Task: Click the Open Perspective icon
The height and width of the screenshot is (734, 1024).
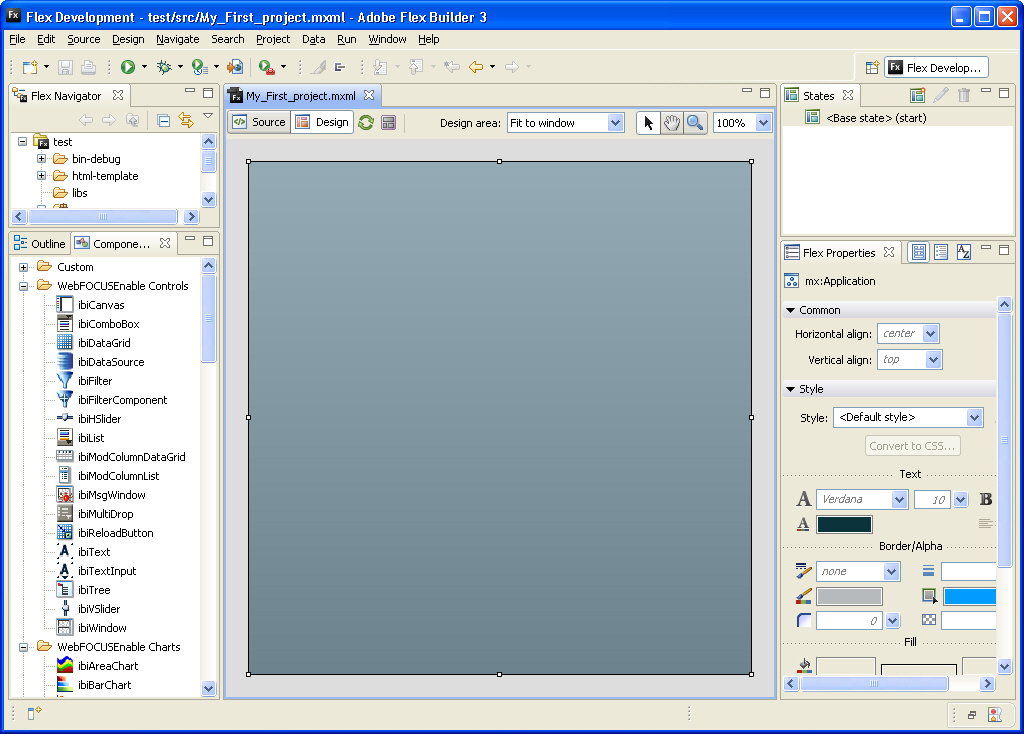Action: [x=872, y=67]
